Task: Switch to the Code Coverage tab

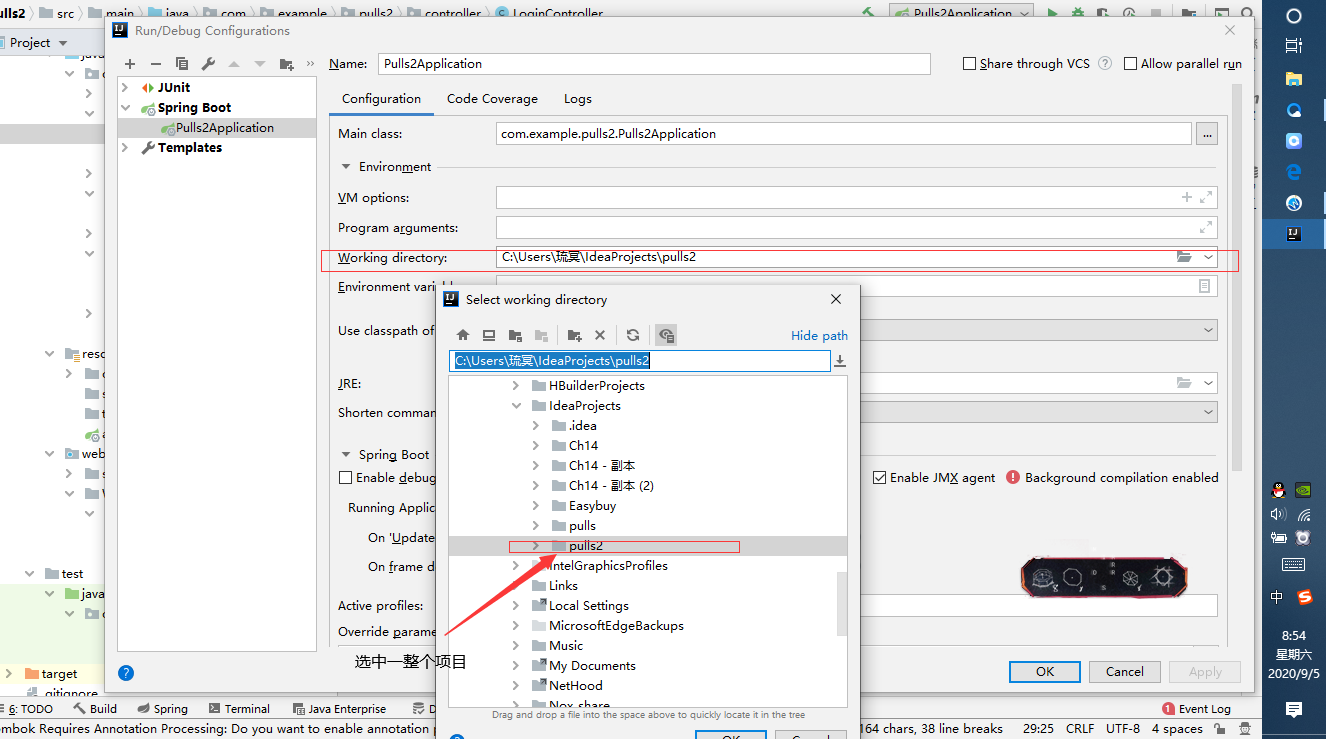Action: 492,99
